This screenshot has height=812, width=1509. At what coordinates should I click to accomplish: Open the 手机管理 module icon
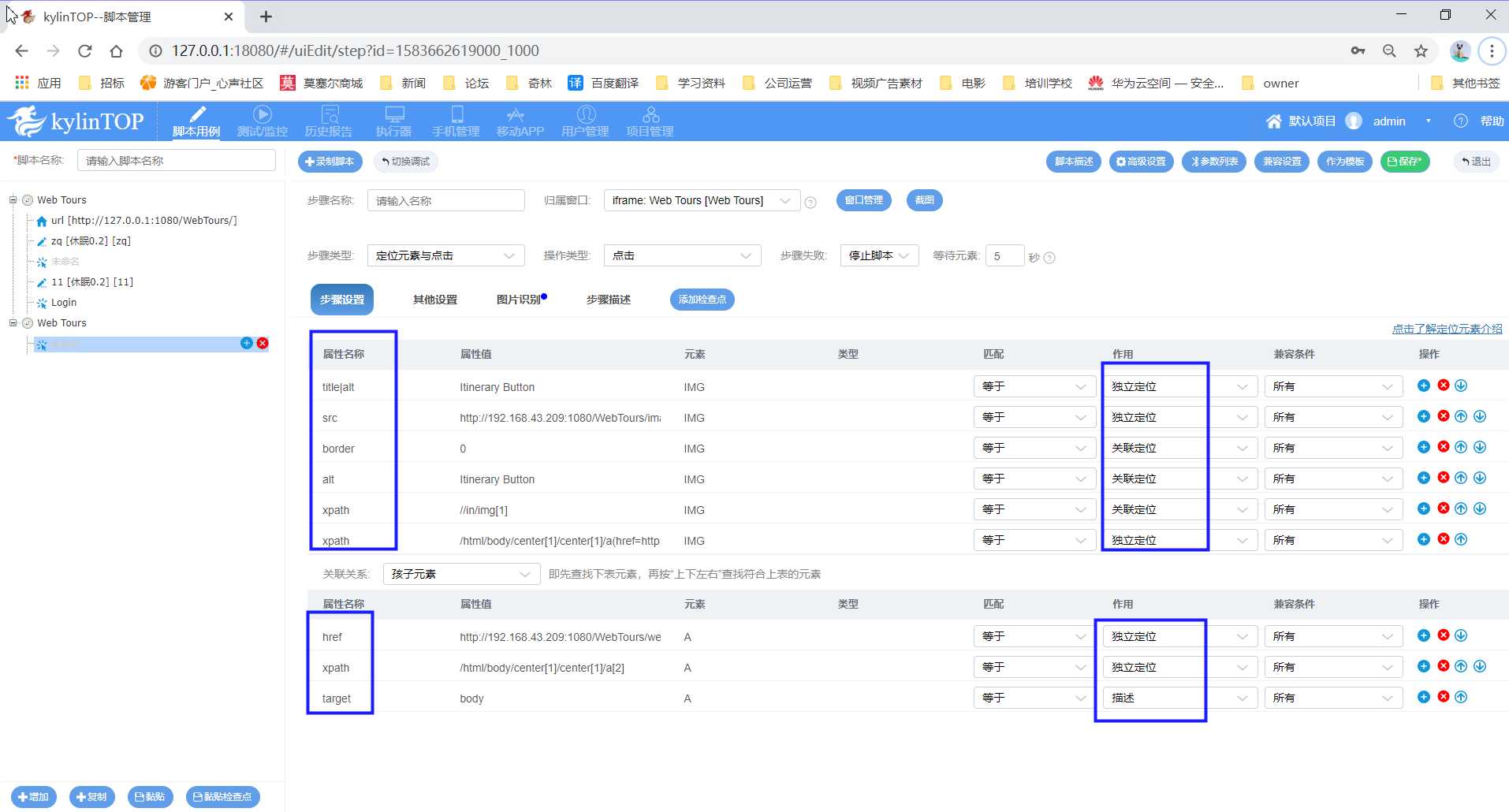pos(456,114)
